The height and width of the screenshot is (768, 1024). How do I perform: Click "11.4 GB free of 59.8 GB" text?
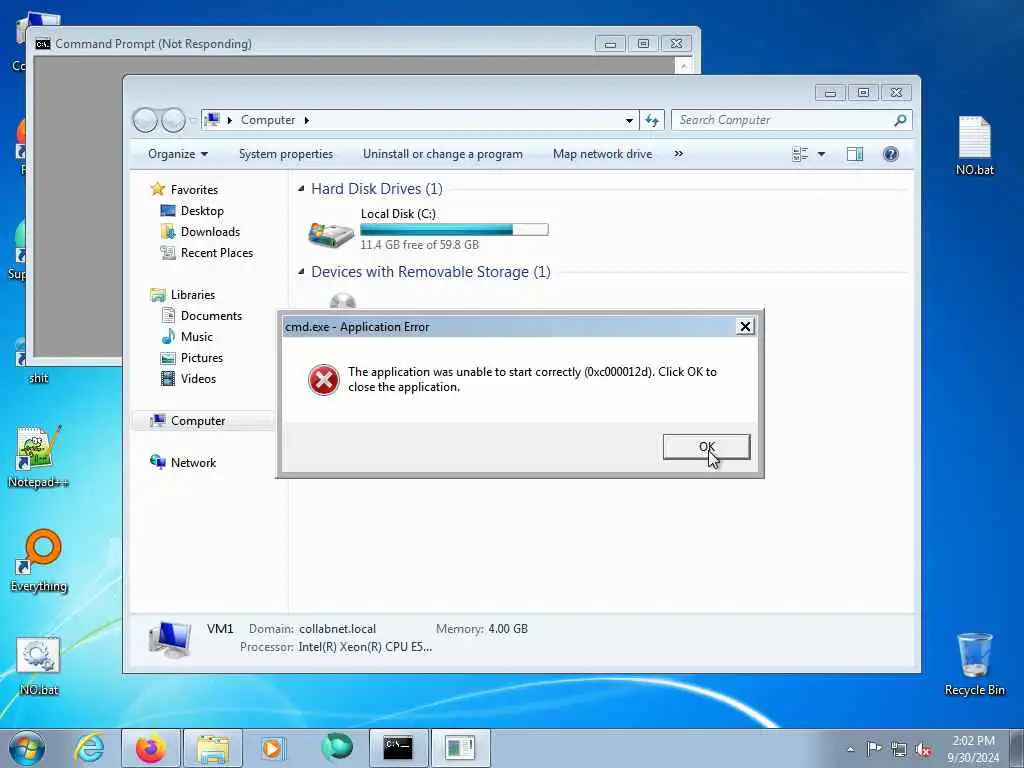[419, 245]
